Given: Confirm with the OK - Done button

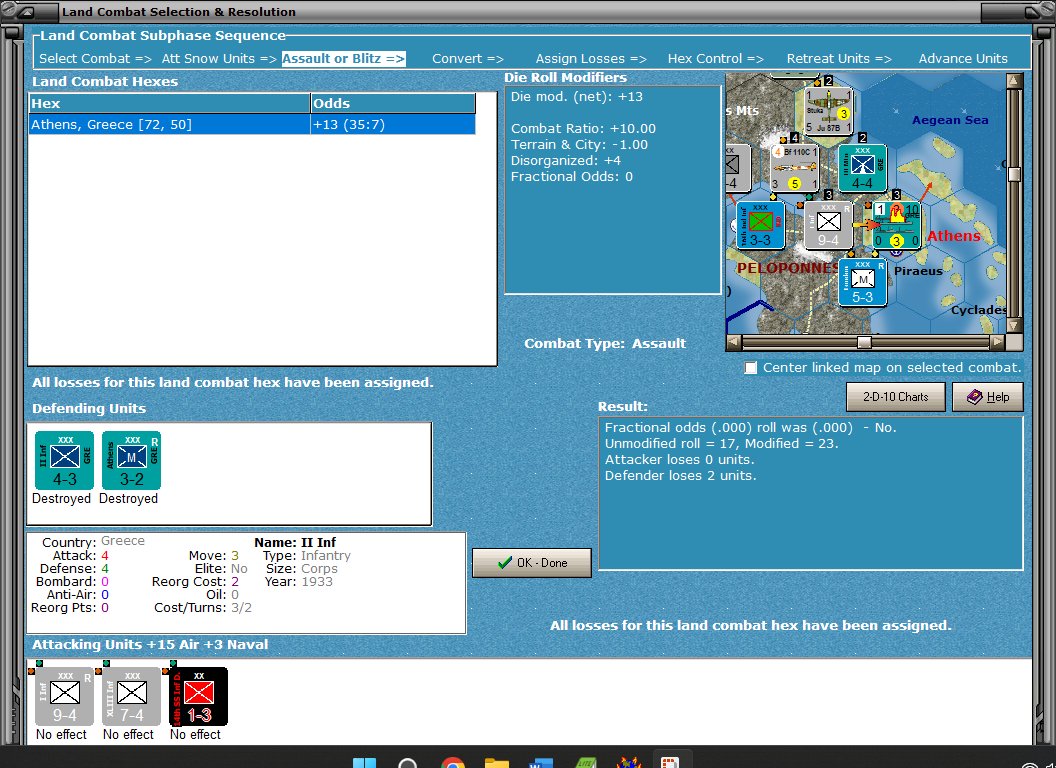Looking at the screenshot, I should pos(531,563).
